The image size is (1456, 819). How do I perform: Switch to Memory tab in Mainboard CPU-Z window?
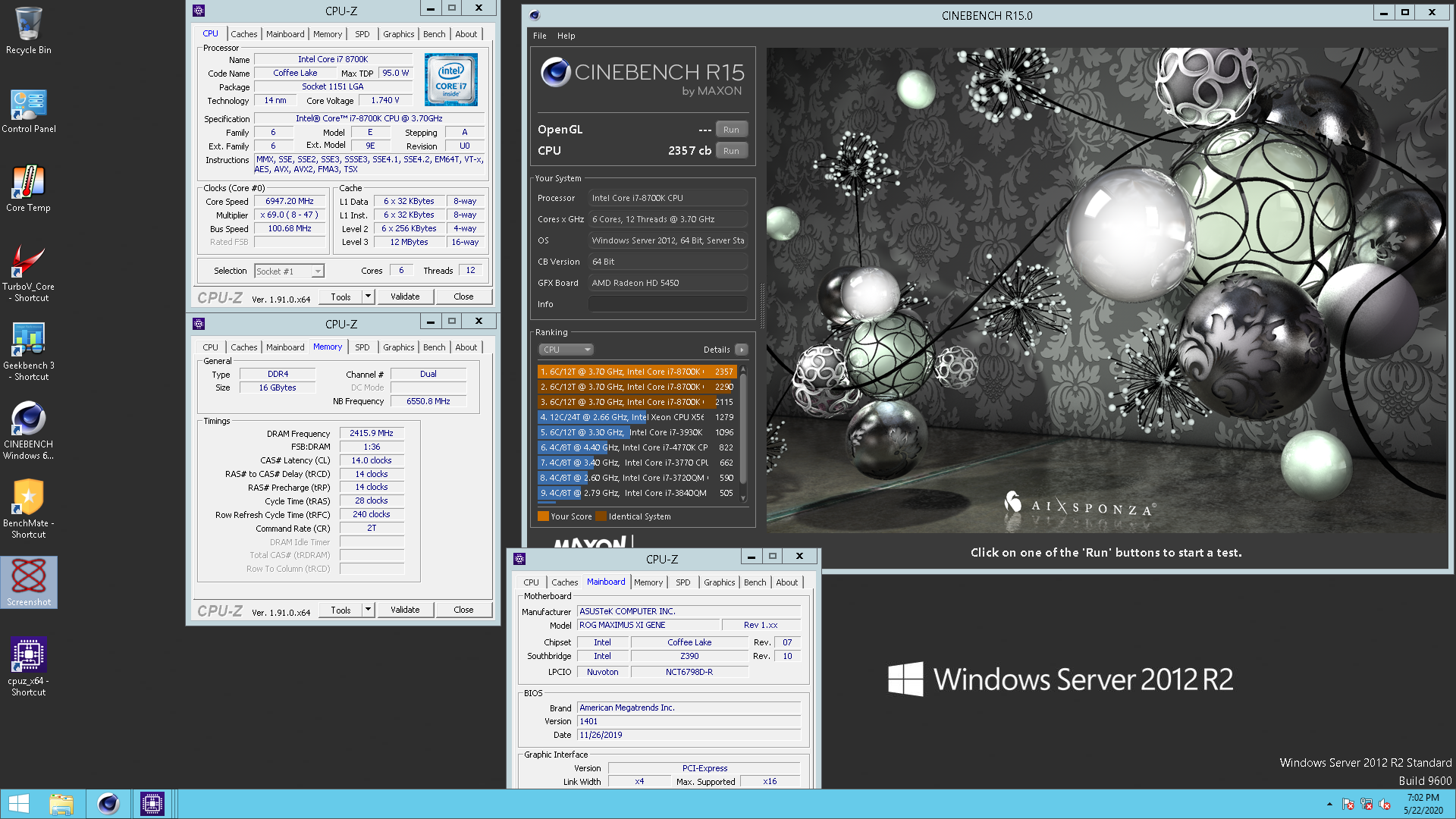(648, 582)
